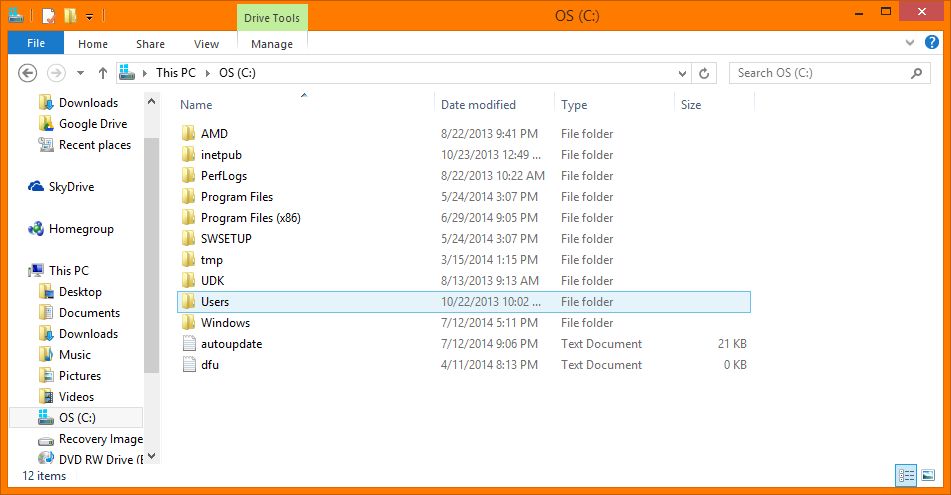This screenshot has height=495, width=951.
Task: Open SkyDrive in the navigation pane
Action: [70, 187]
